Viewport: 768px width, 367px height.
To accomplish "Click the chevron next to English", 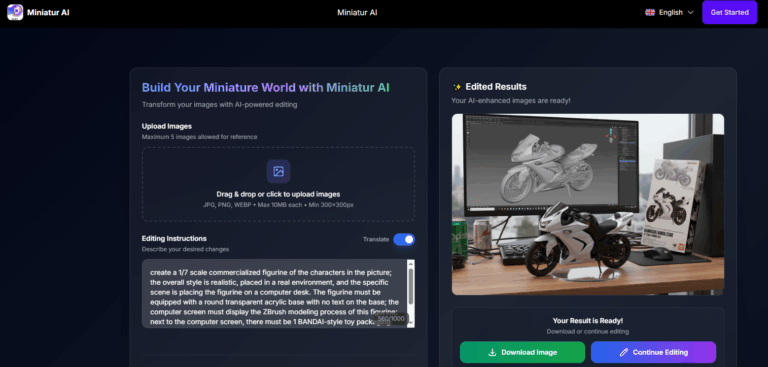I will click(x=691, y=13).
